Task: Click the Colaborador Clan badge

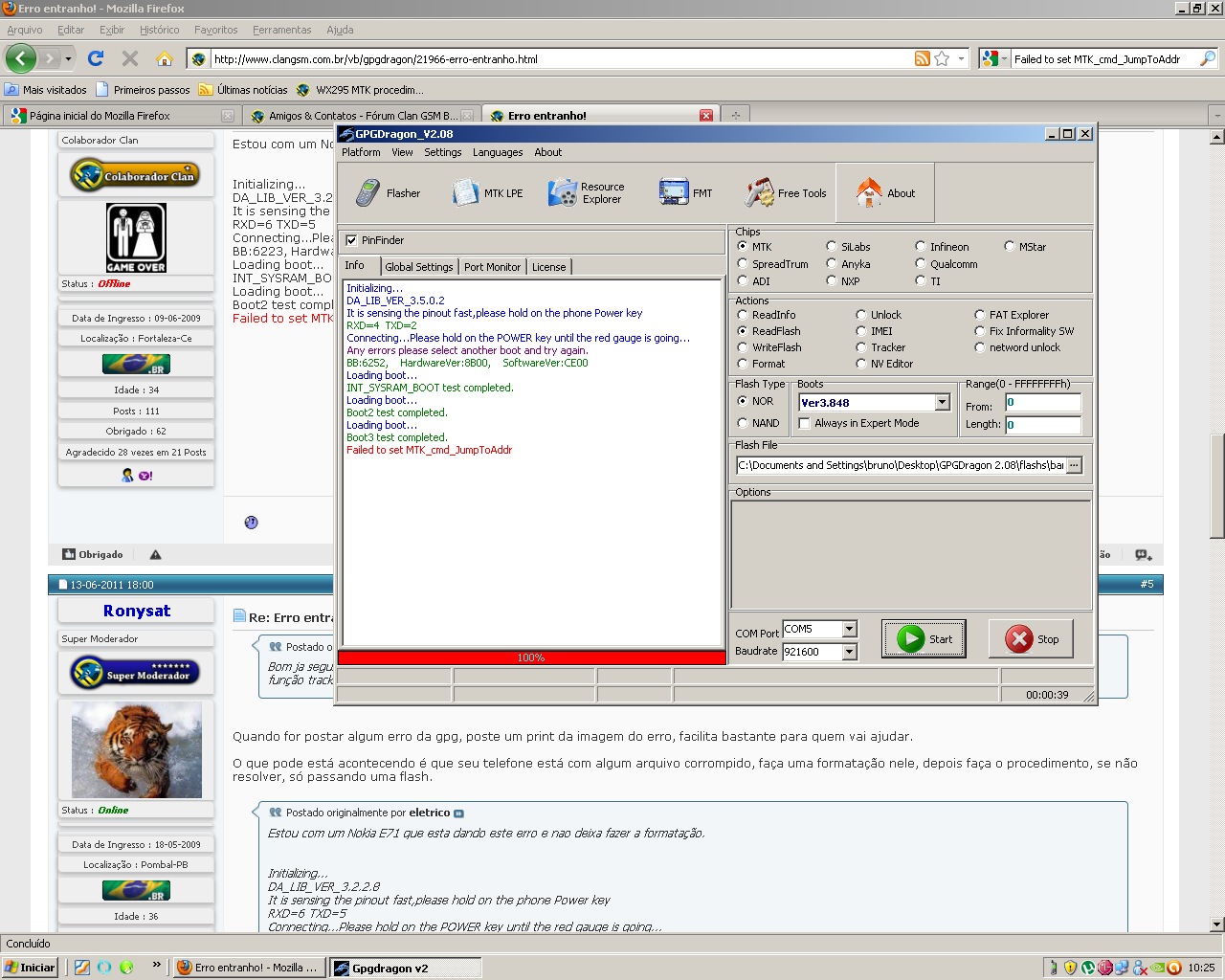Action: pyautogui.click(x=136, y=175)
